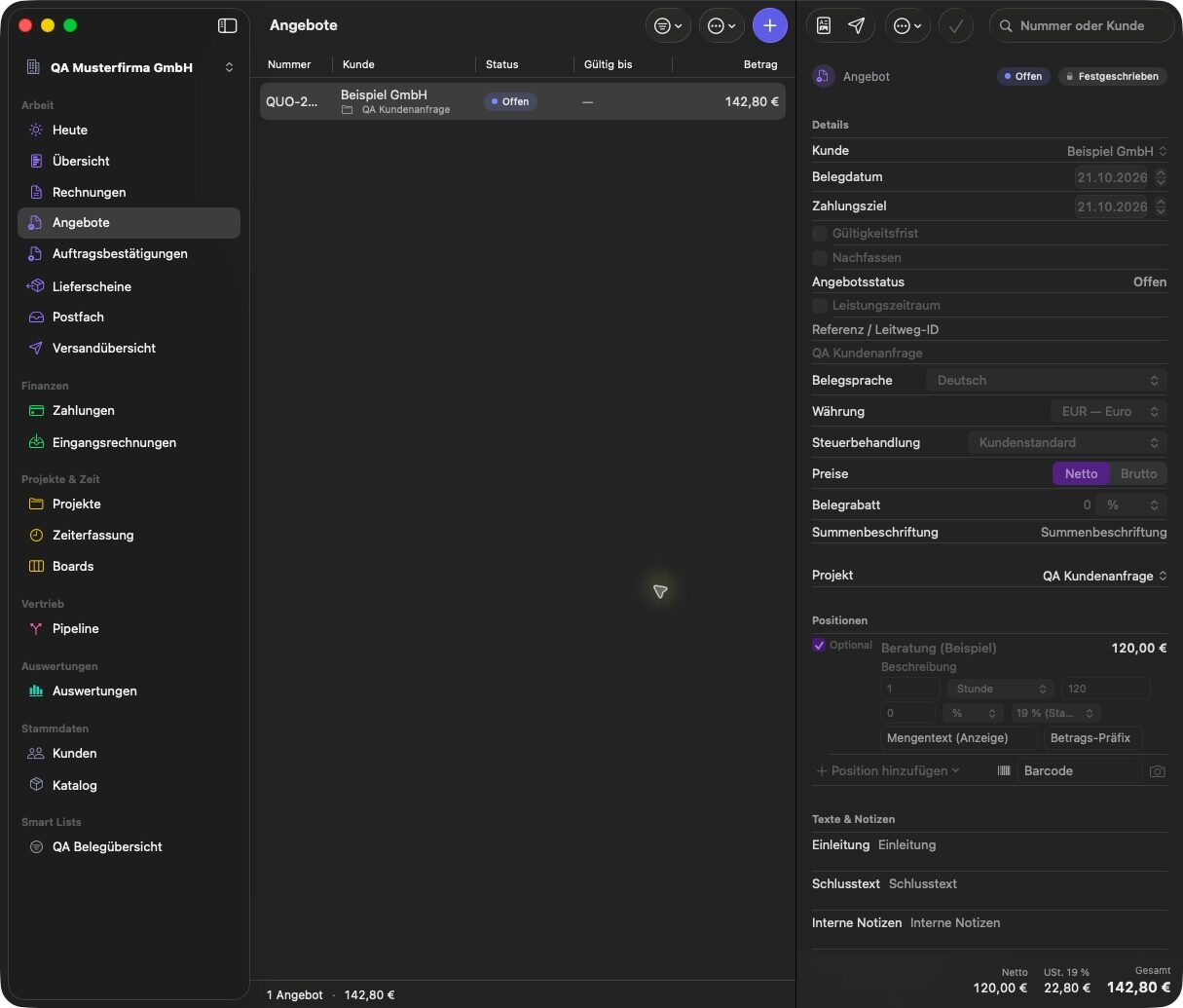Switch prices to Netto
This screenshot has height=1008, width=1183.
click(x=1081, y=473)
